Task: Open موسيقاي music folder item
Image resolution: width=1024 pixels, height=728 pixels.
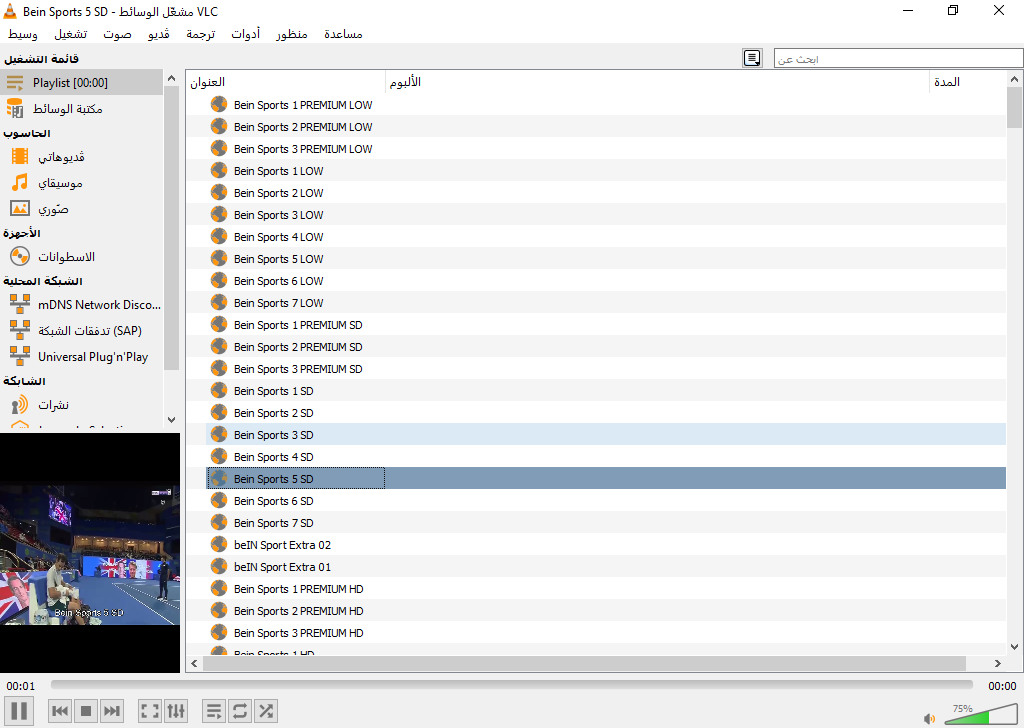Action: [x=81, y=183]
